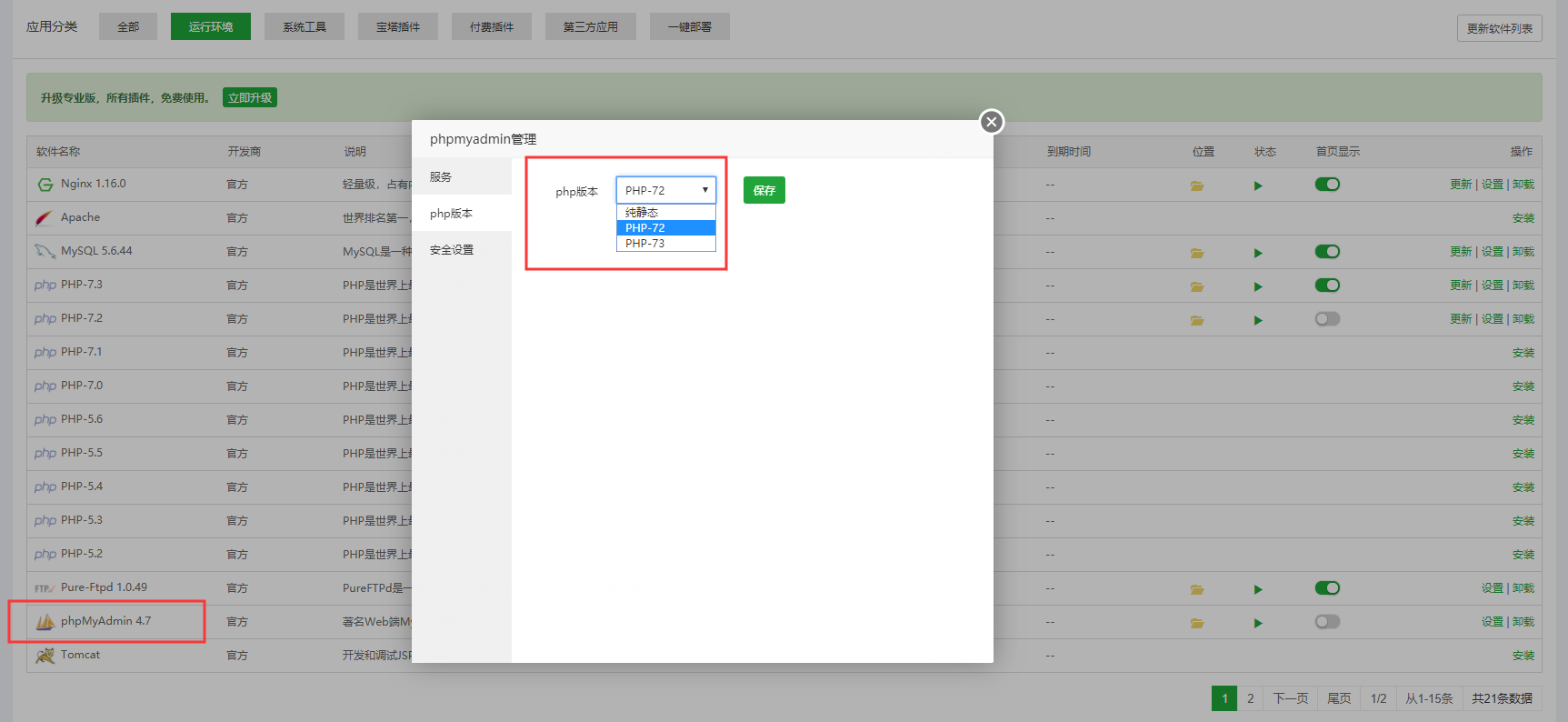Open folder location for MySQL row
The height and width of the screenshot is (722, 1568).
1197,253
